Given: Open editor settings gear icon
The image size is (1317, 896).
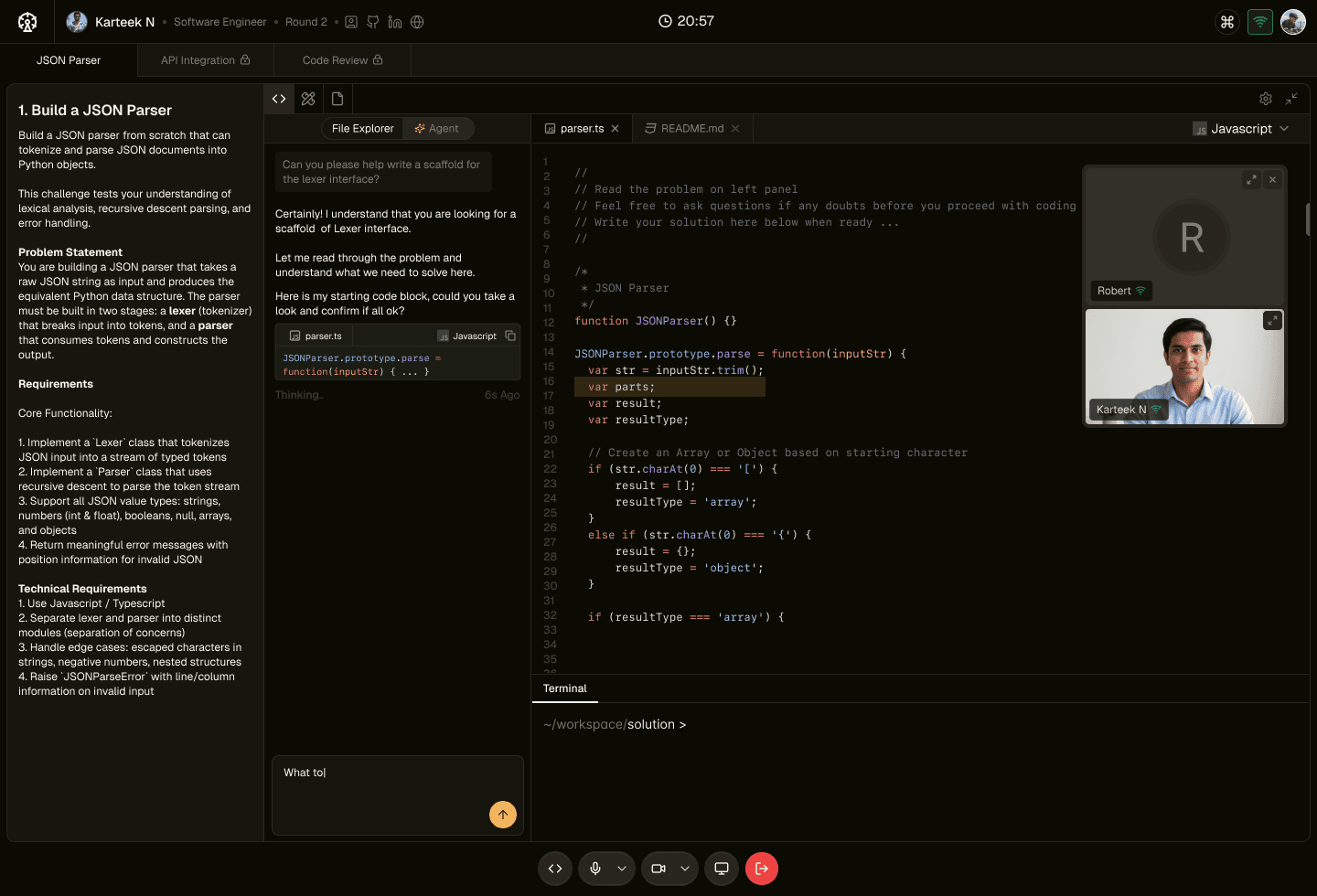Looking at the screenshot, I should [1266, 99].
